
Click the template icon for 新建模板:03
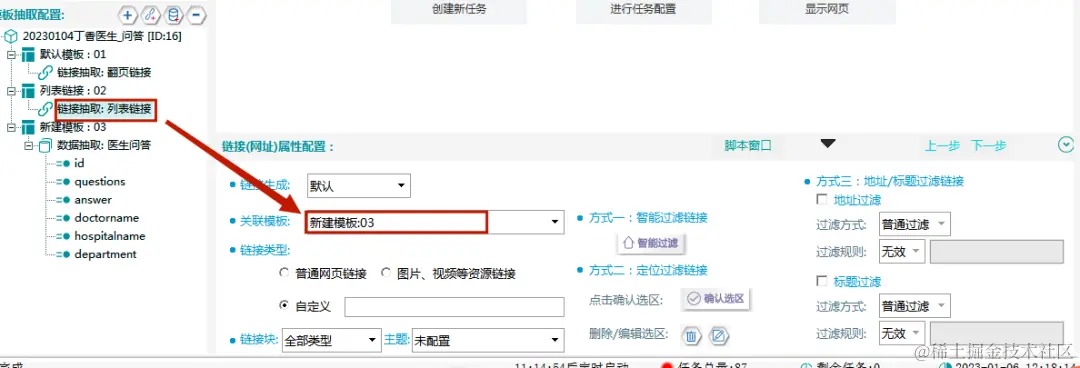[28, 127]
